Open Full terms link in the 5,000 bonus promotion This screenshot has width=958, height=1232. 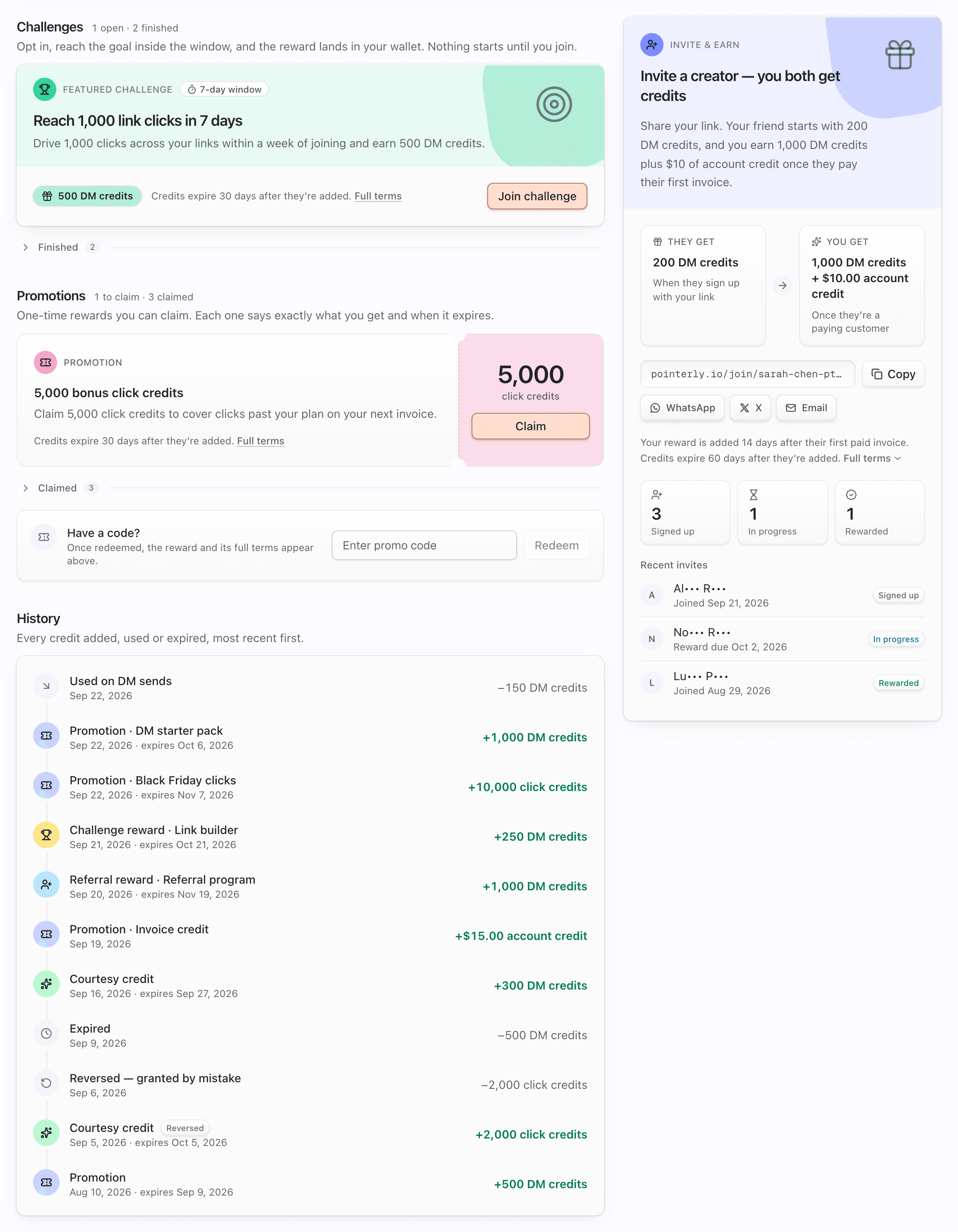click(261, 441)
